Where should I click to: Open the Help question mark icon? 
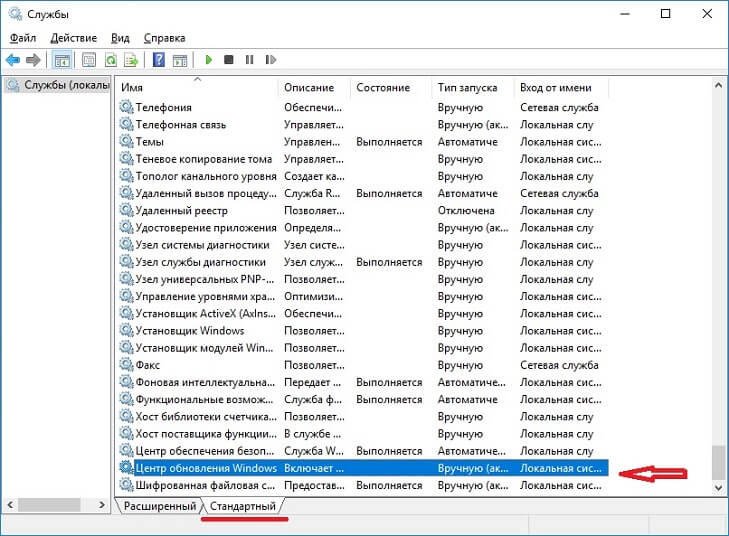coord(159,60)
